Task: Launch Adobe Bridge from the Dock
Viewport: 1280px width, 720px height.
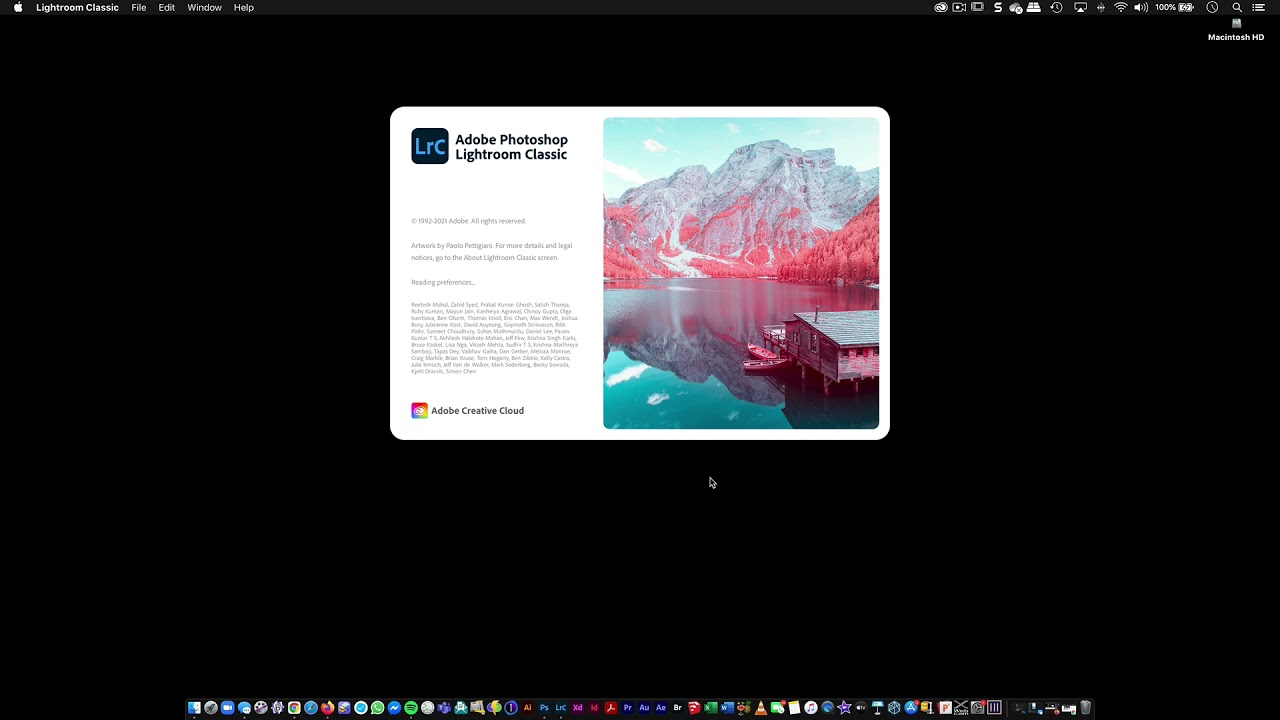Action: 678,708
